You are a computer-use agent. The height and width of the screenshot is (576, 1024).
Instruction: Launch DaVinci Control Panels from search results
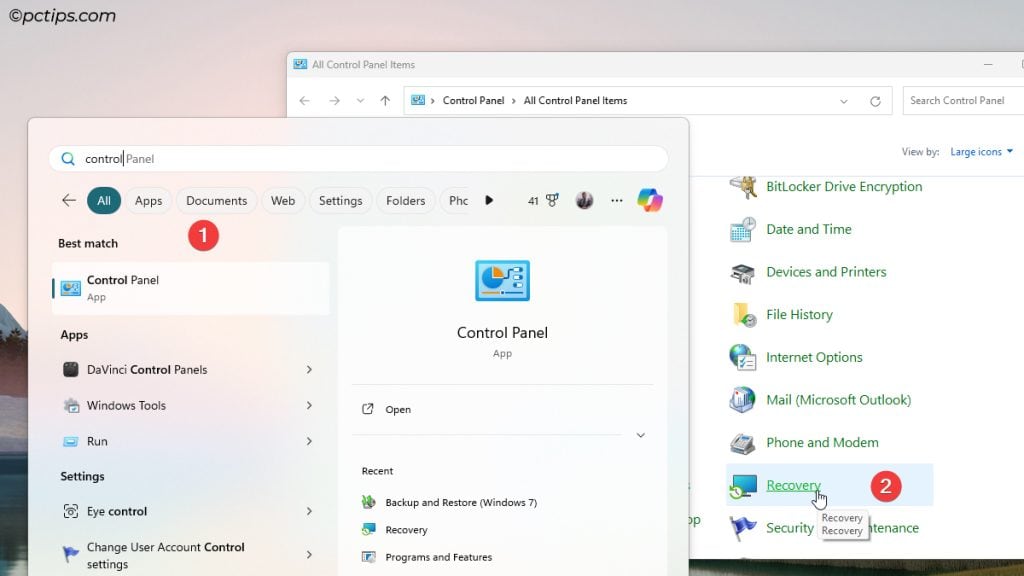(150, 369)
